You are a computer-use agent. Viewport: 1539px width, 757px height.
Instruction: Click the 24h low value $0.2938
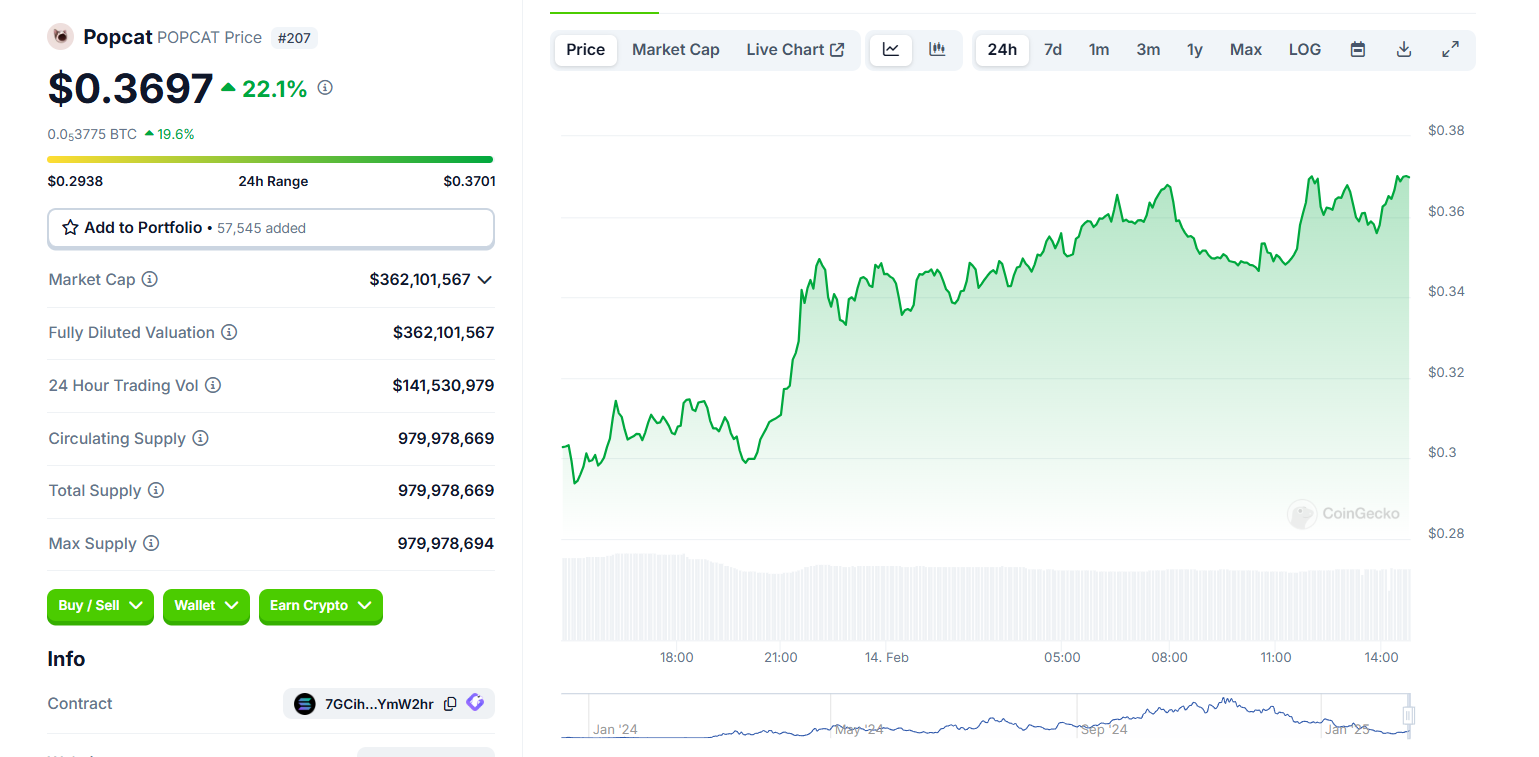[75, 181]
